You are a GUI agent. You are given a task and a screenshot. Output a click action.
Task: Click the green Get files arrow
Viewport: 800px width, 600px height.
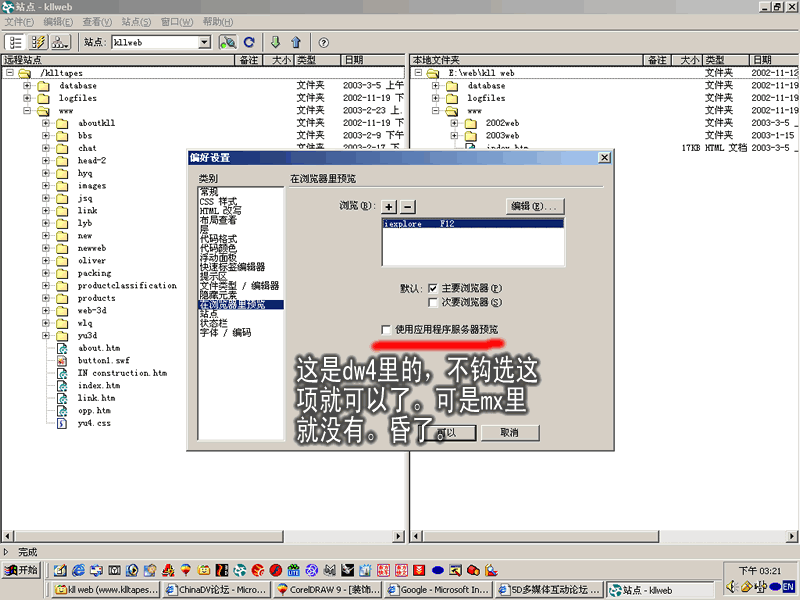[x=275, y=42]
